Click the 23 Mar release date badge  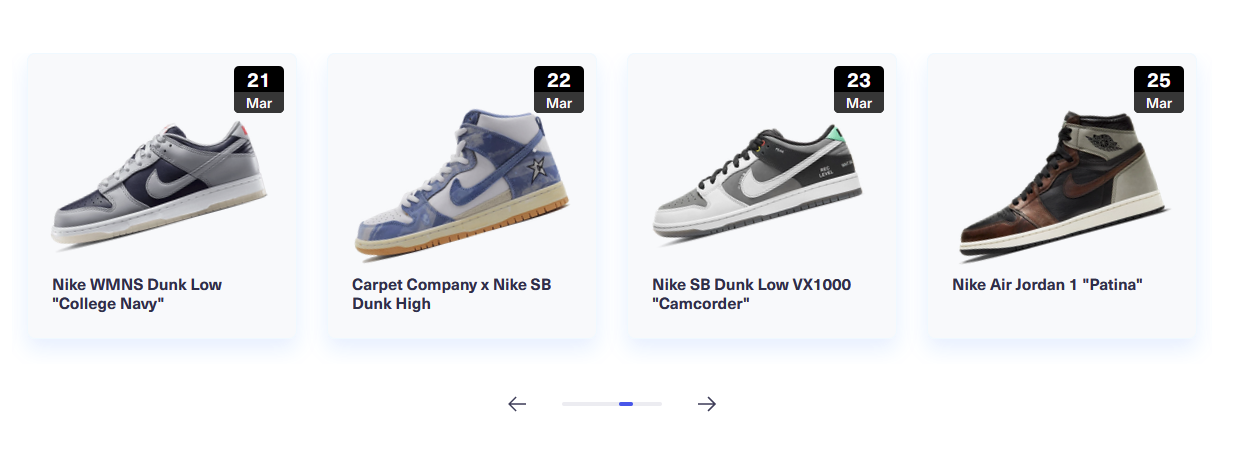[x=859, y=90]
